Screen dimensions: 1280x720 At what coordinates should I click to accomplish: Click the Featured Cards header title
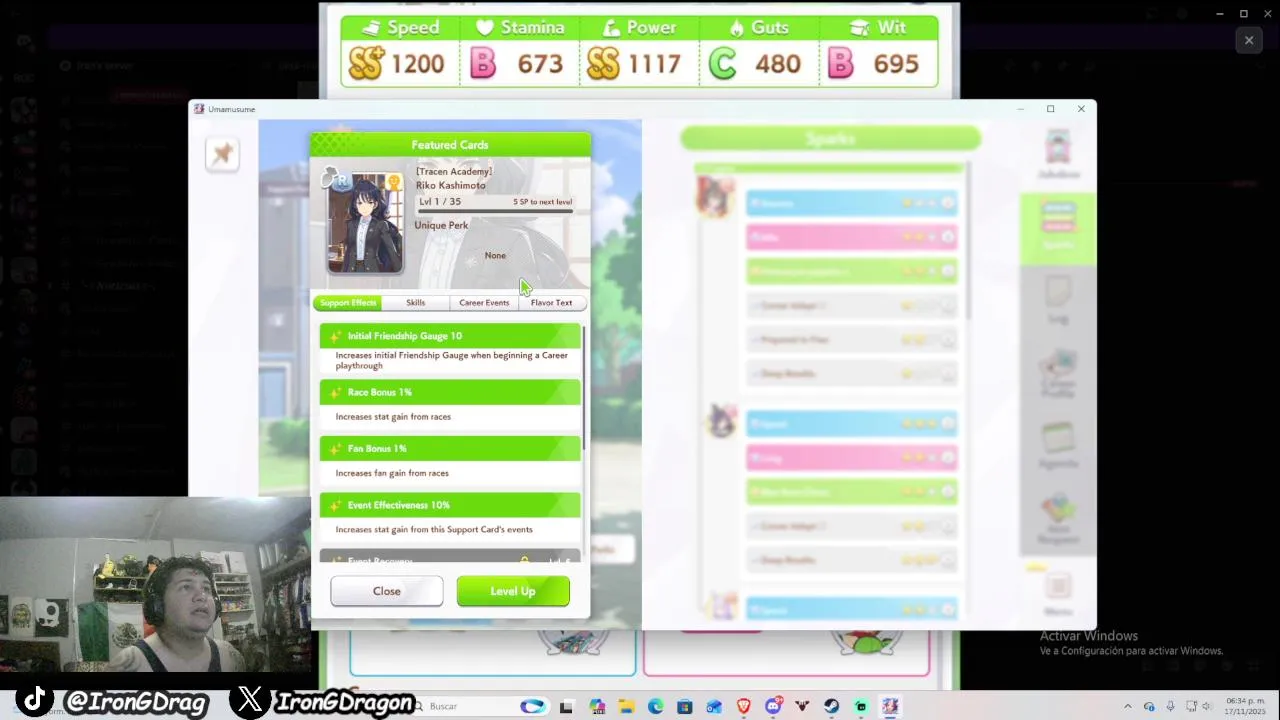450,145
